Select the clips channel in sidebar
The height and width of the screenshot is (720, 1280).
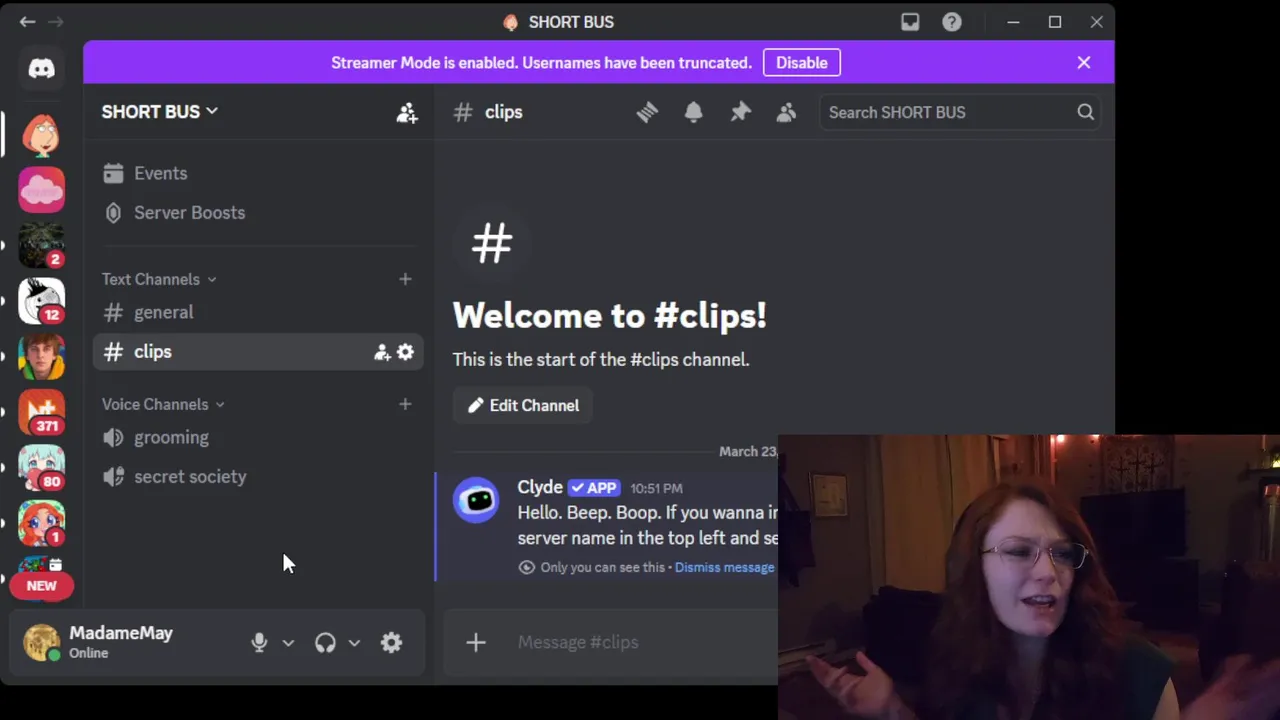tap(258, 352)
